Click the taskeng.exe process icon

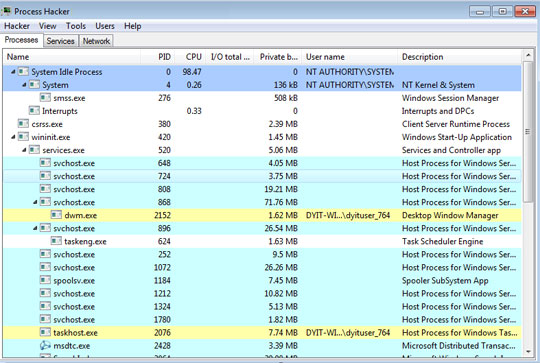56,241
